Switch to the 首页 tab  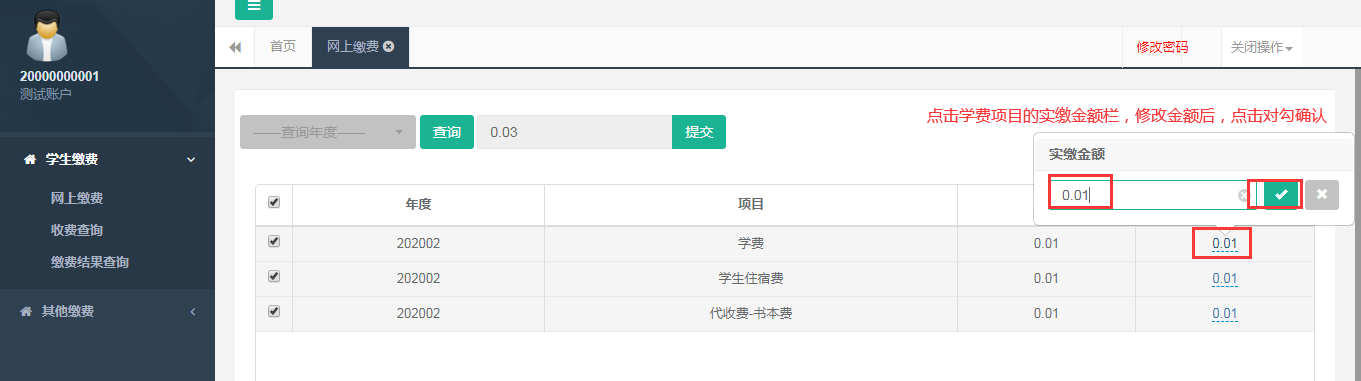click(284, 46)
